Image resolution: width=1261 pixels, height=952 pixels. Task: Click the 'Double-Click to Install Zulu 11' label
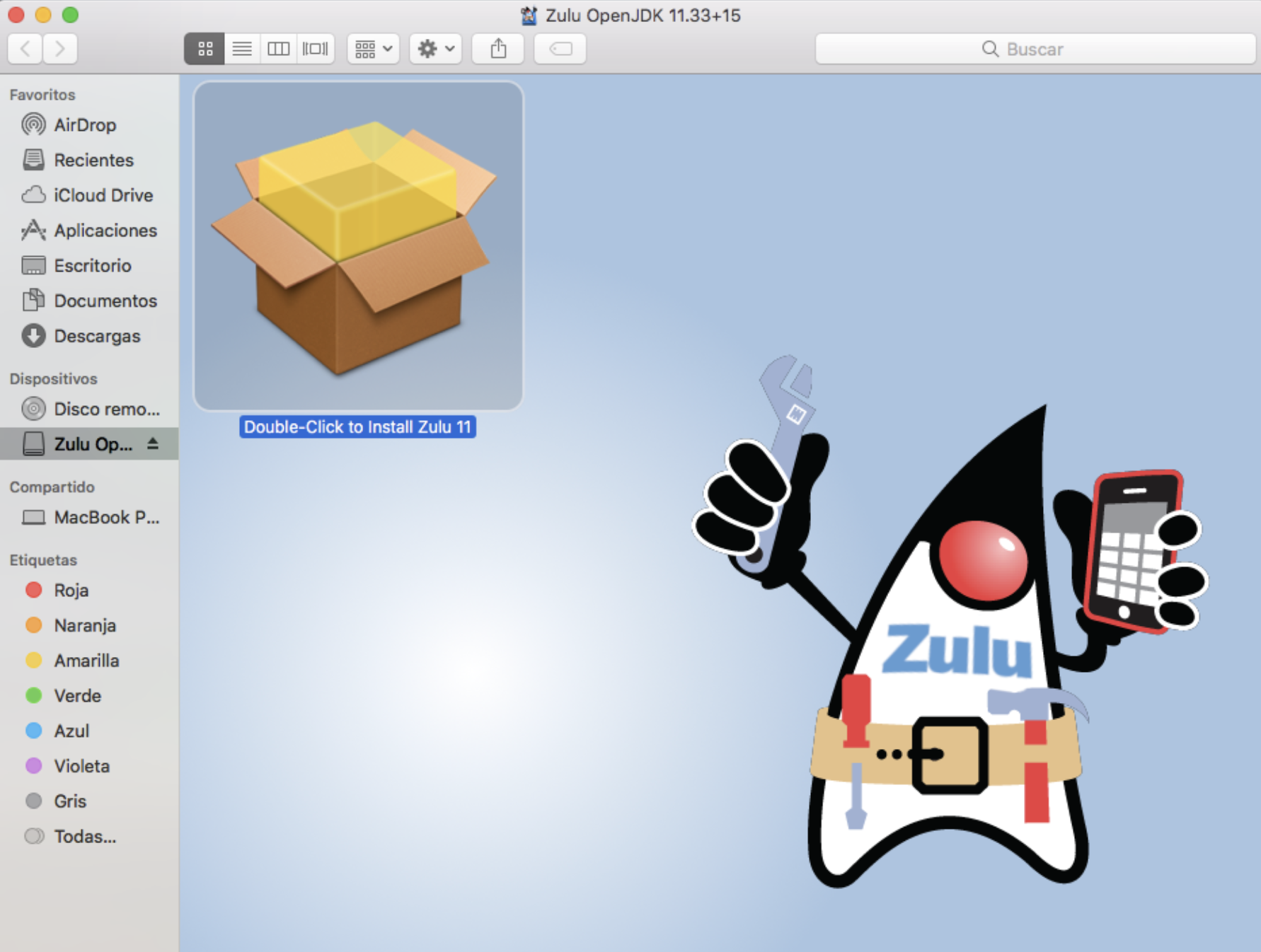tap(357, 427)
